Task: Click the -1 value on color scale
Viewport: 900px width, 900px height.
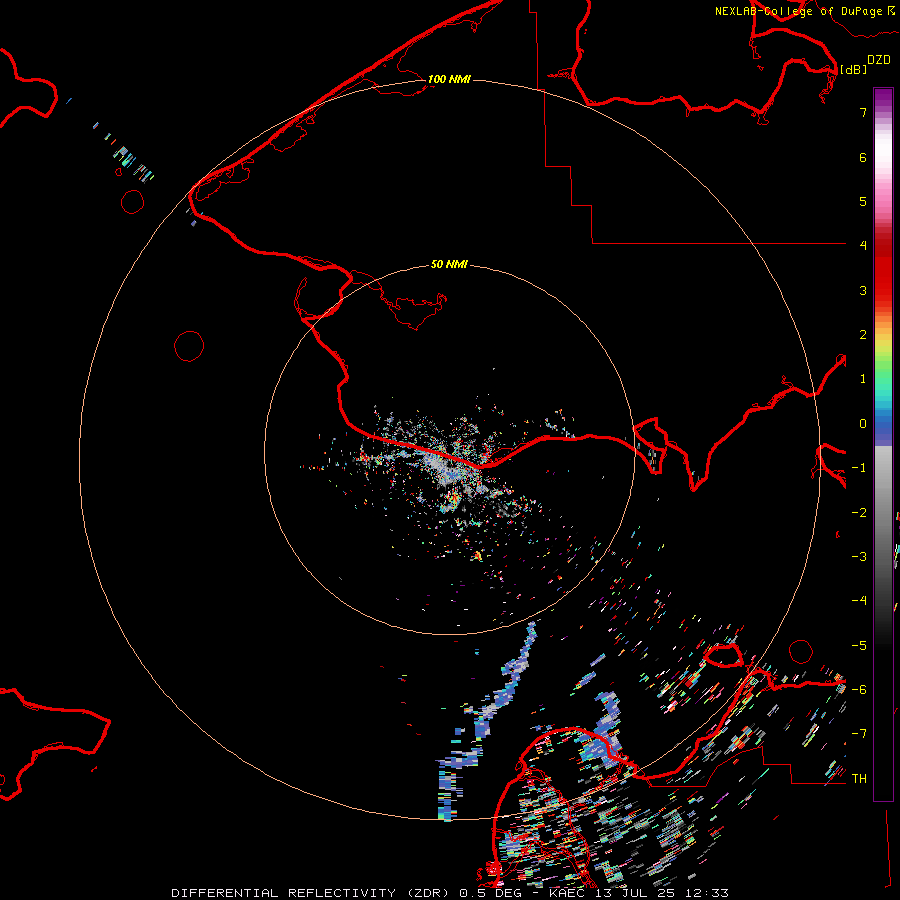Action: coord(859,468)
